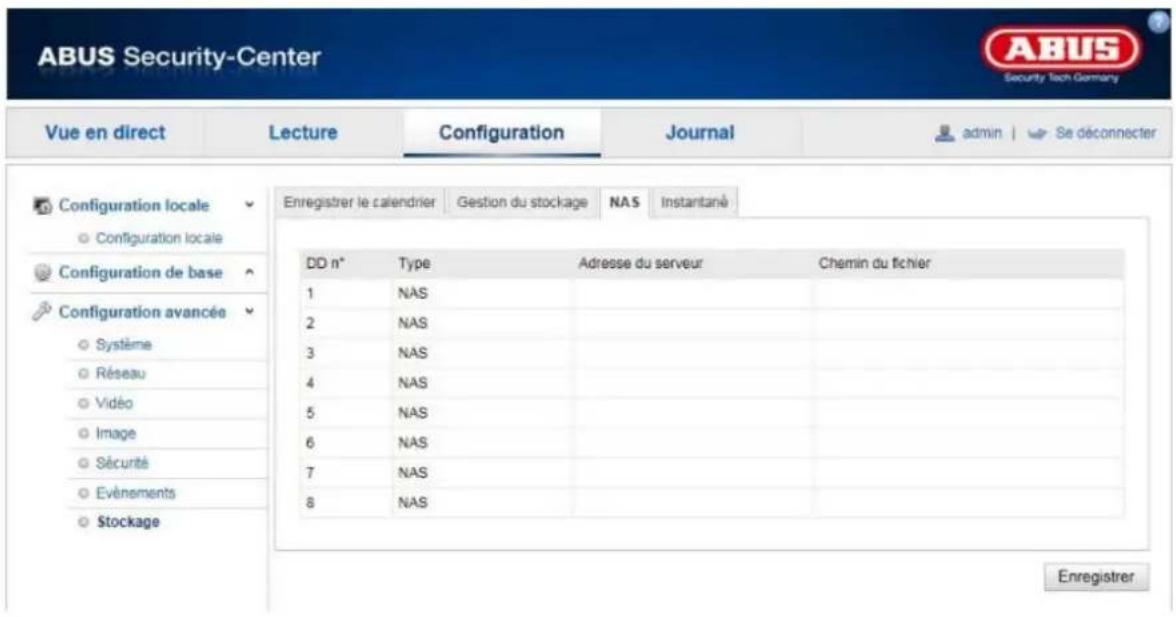Switch to Gestion du stockage tab
This screenshot has width=1176, height=617.
pos(522,202)
